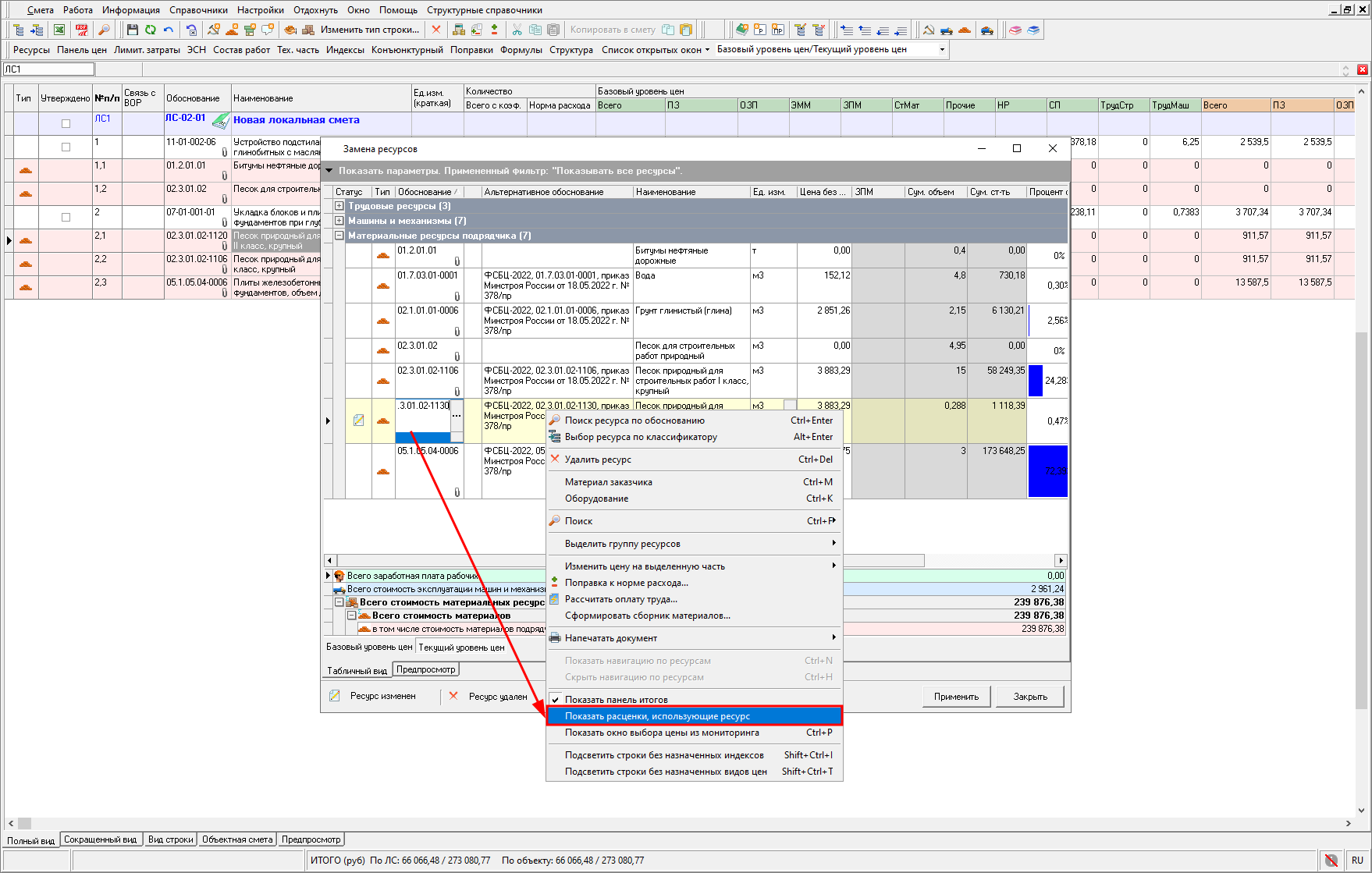Click the floppy disk save icon
Image resolution: width=1372 pixels, height=873 pixels.
[132, 30]
